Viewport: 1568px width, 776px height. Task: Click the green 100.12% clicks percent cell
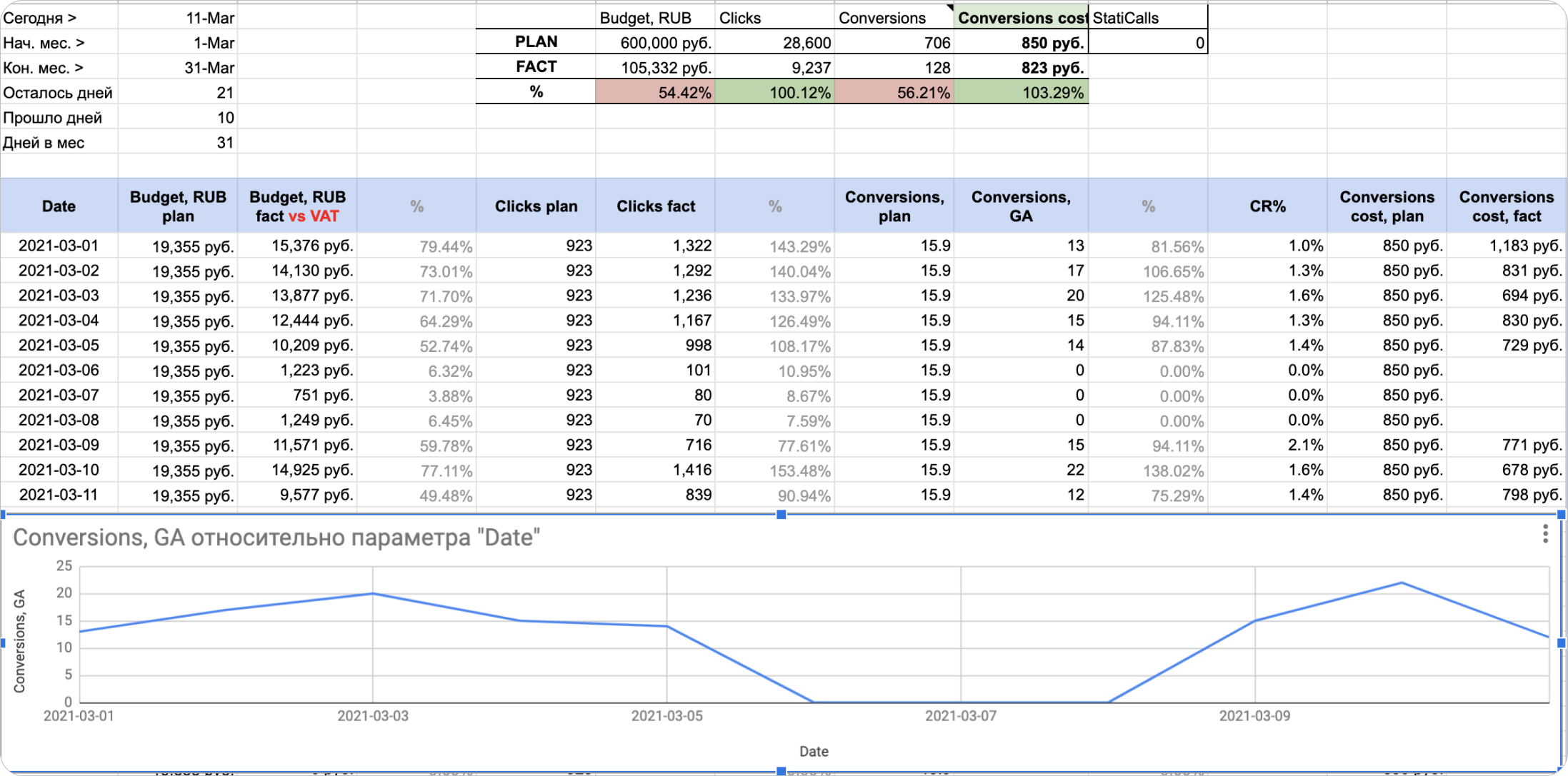pos(774,93)
